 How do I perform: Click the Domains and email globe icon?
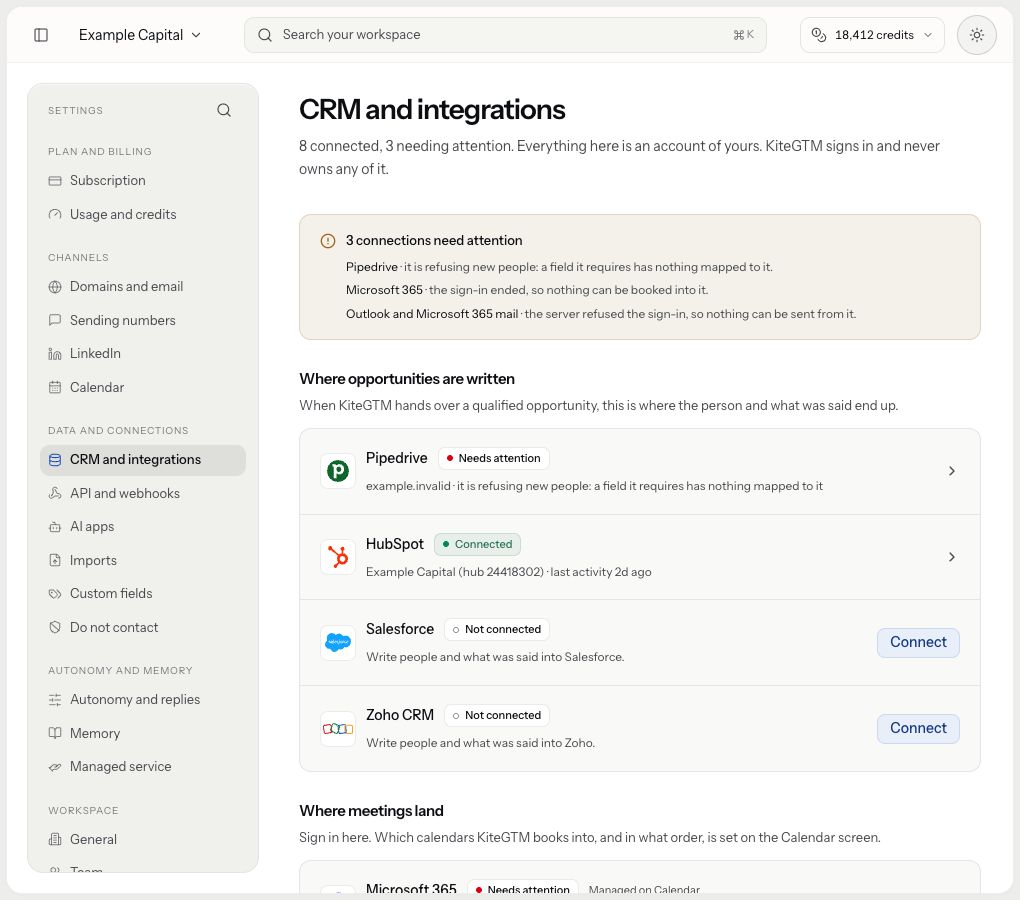pyautogui.click(x=55, y=287)
